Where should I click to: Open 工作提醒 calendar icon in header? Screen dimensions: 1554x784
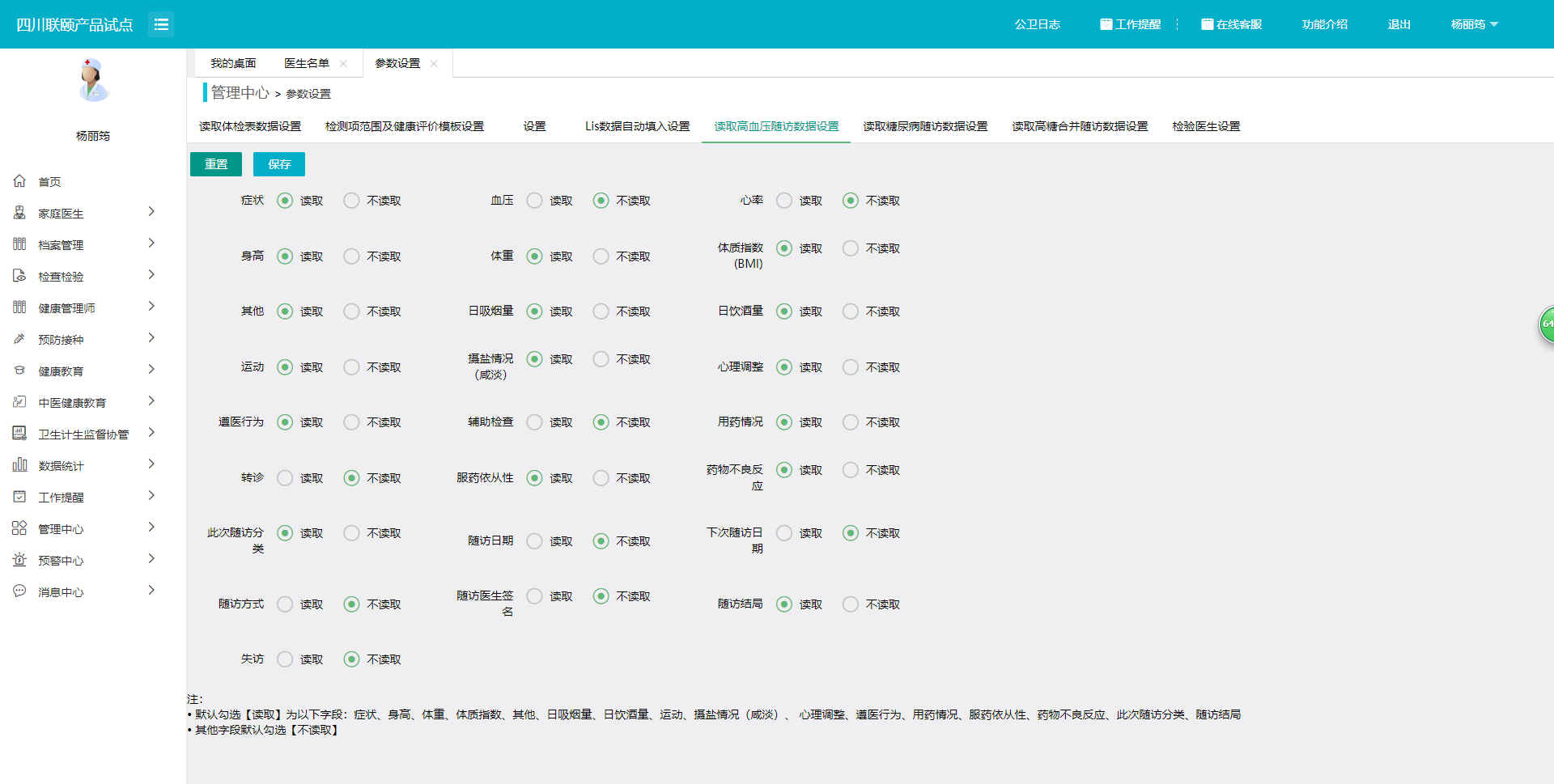click(1106, 24)
